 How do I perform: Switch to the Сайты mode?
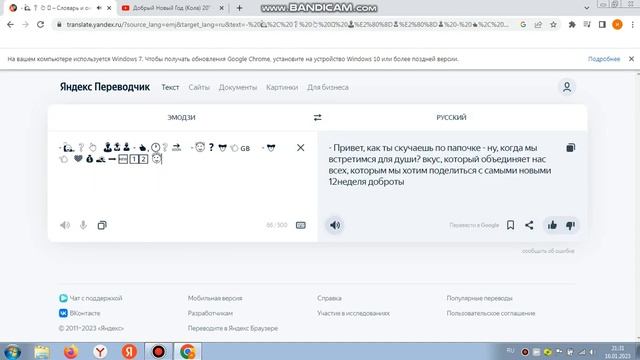199,87
